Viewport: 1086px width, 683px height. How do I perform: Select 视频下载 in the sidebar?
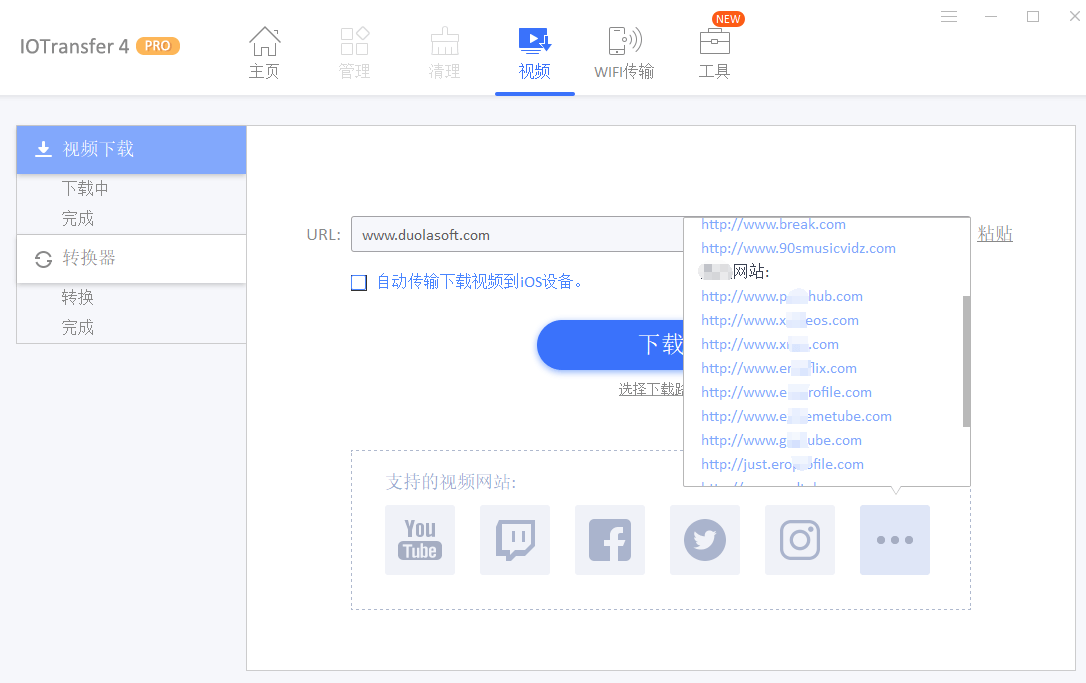132,149
